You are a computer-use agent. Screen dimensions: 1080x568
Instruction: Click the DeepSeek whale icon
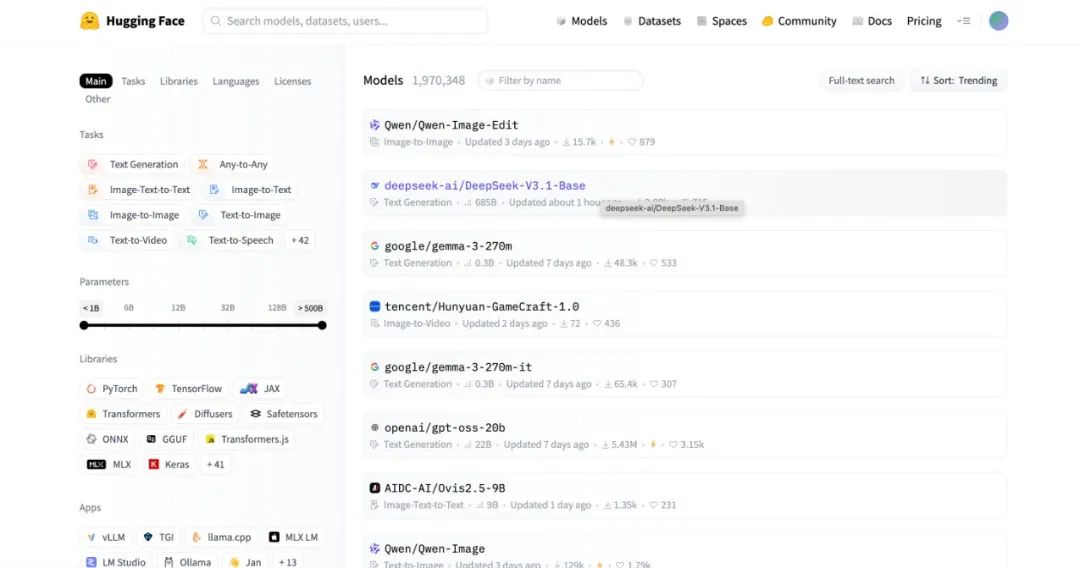point(375,186)
